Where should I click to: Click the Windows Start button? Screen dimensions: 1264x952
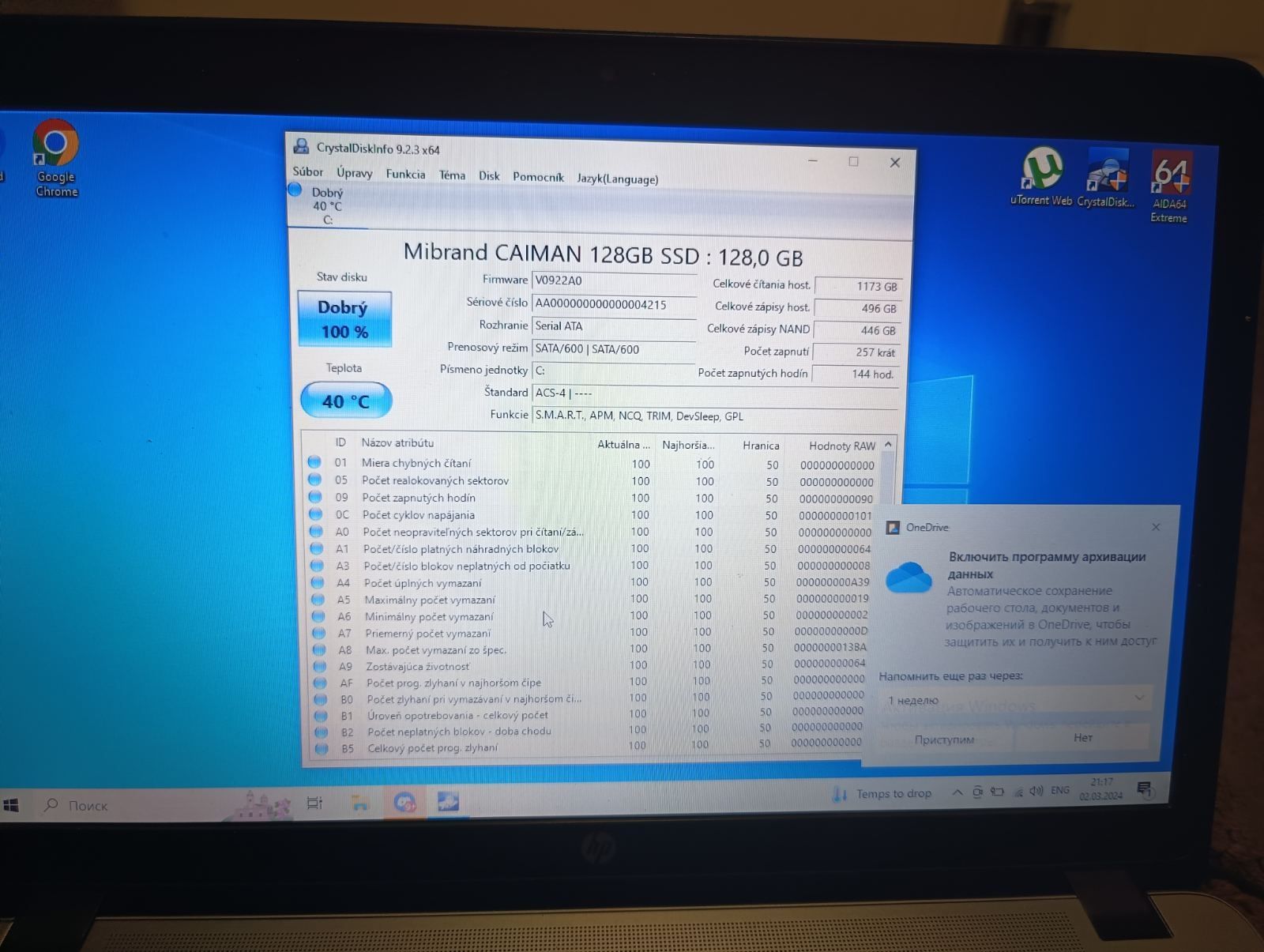(x=11, y=805)
